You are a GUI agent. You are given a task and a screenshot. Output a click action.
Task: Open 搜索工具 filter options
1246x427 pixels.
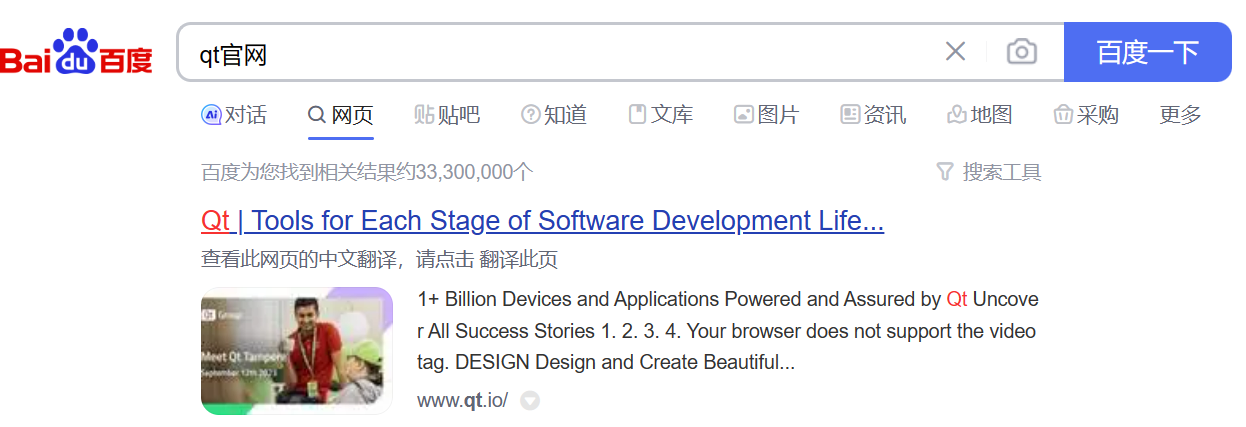click(x=989, y=172)
